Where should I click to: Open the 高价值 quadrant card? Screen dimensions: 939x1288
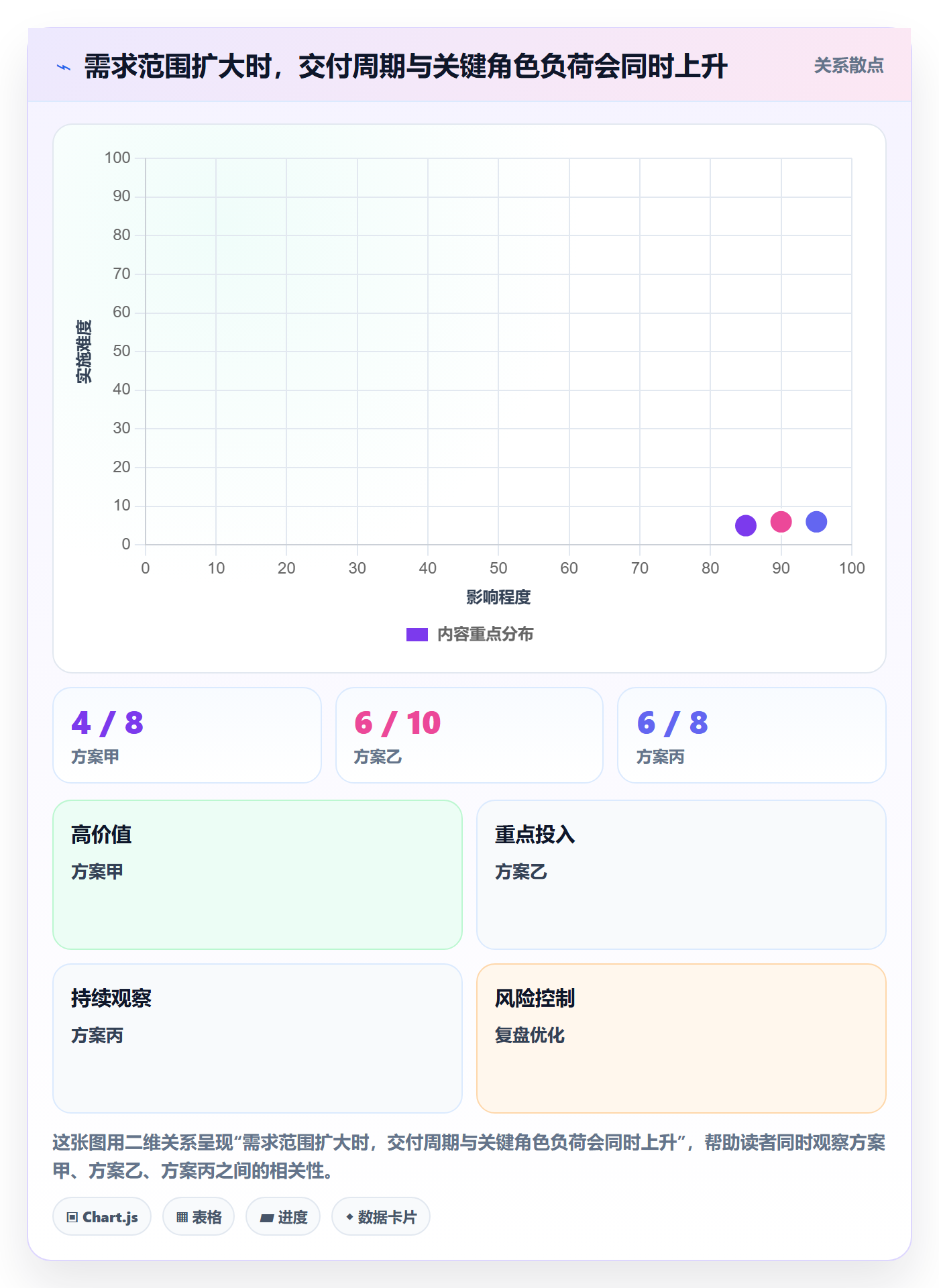click(258, 875)
